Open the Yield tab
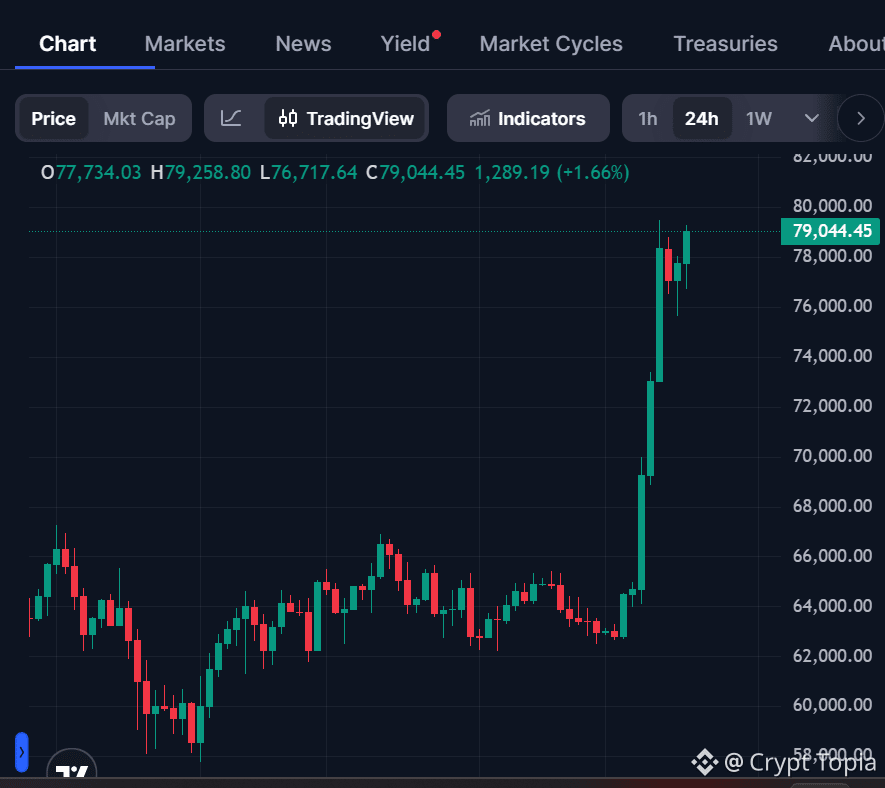 pos(405,44)
